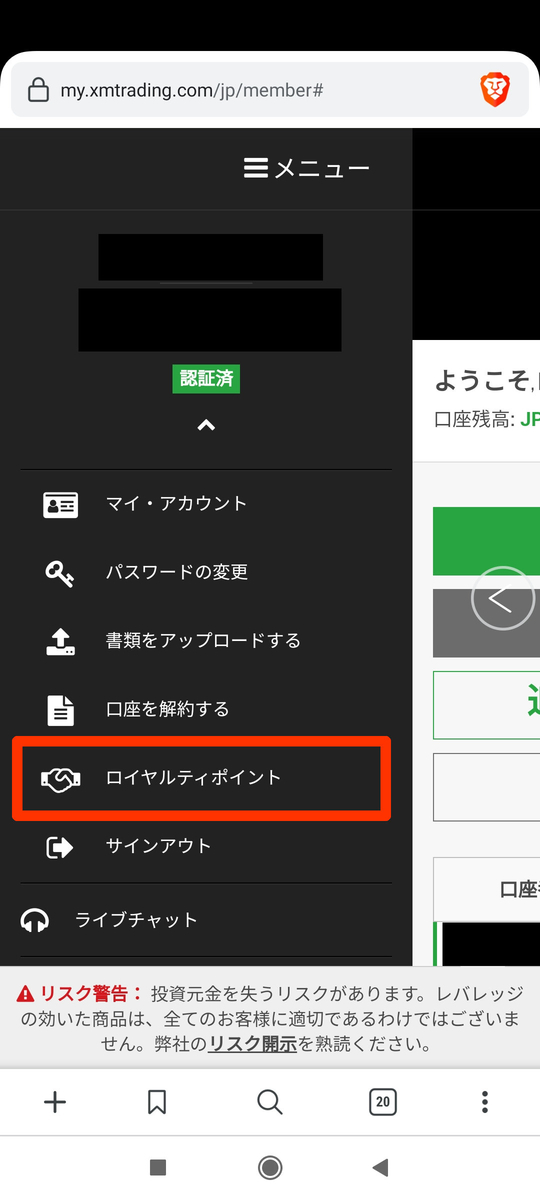The image size is (540, 1200).
Task: Click the headset live chat icon
Action: (35, 920)
